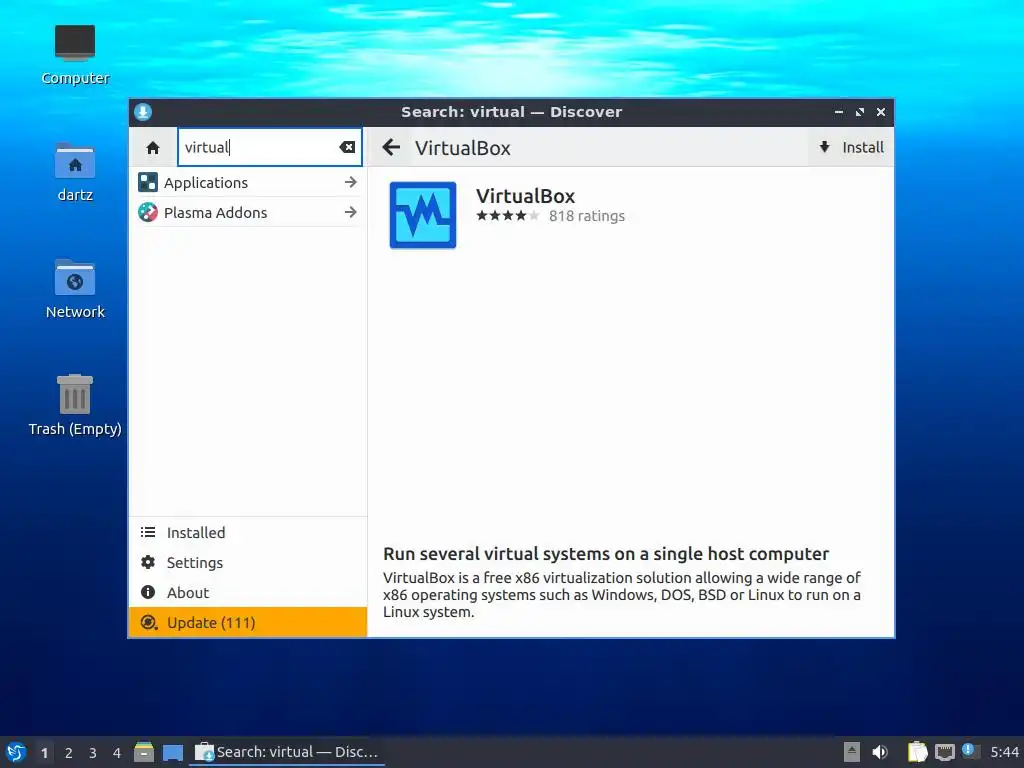Viewport: 1024px width, 768px height.
Task: Click the Discover icon in the title bar
Action: tap(143, 112)
